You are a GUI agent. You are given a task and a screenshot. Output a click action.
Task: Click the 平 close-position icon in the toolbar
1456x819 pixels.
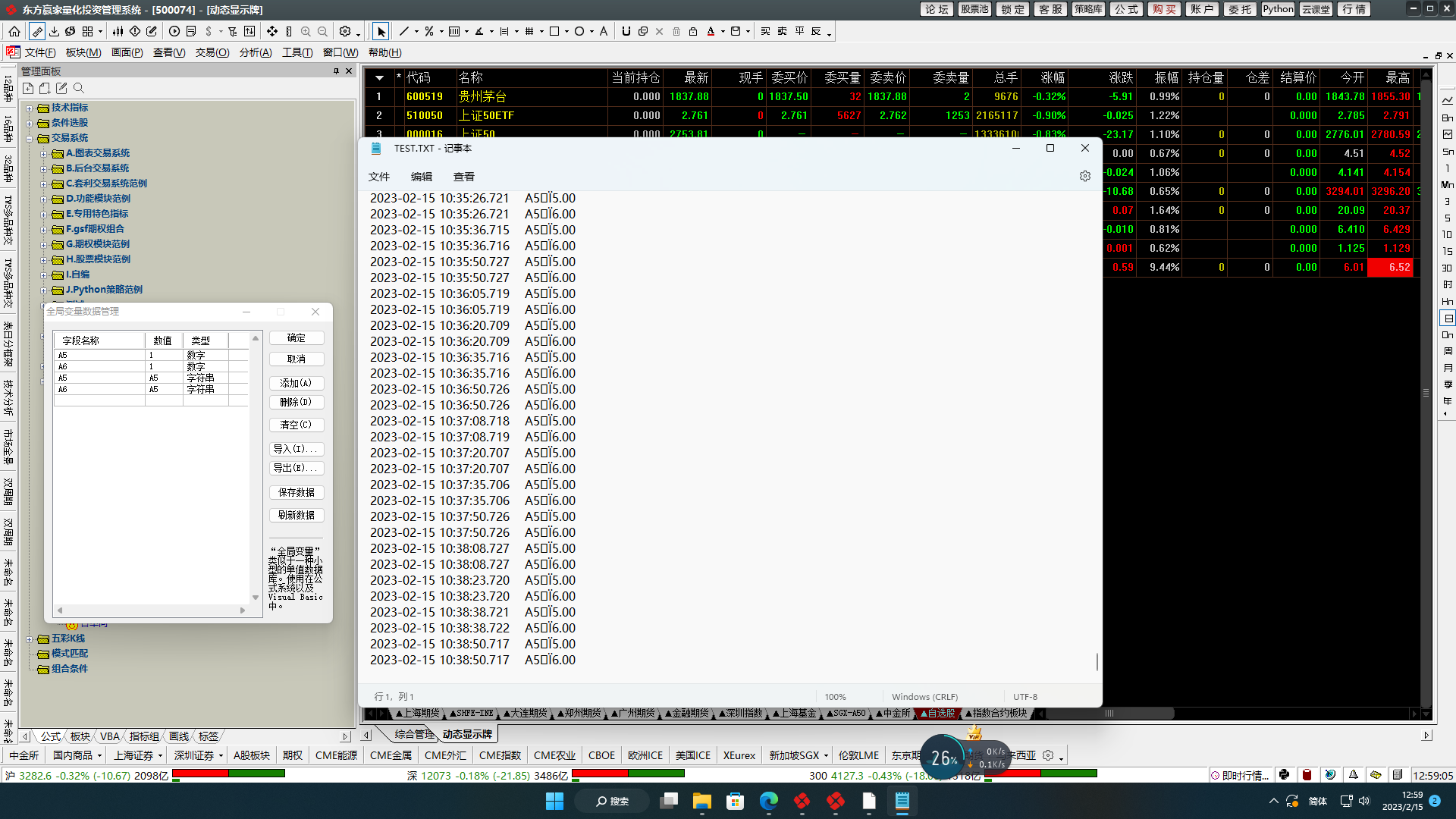(x=799, y=31)
